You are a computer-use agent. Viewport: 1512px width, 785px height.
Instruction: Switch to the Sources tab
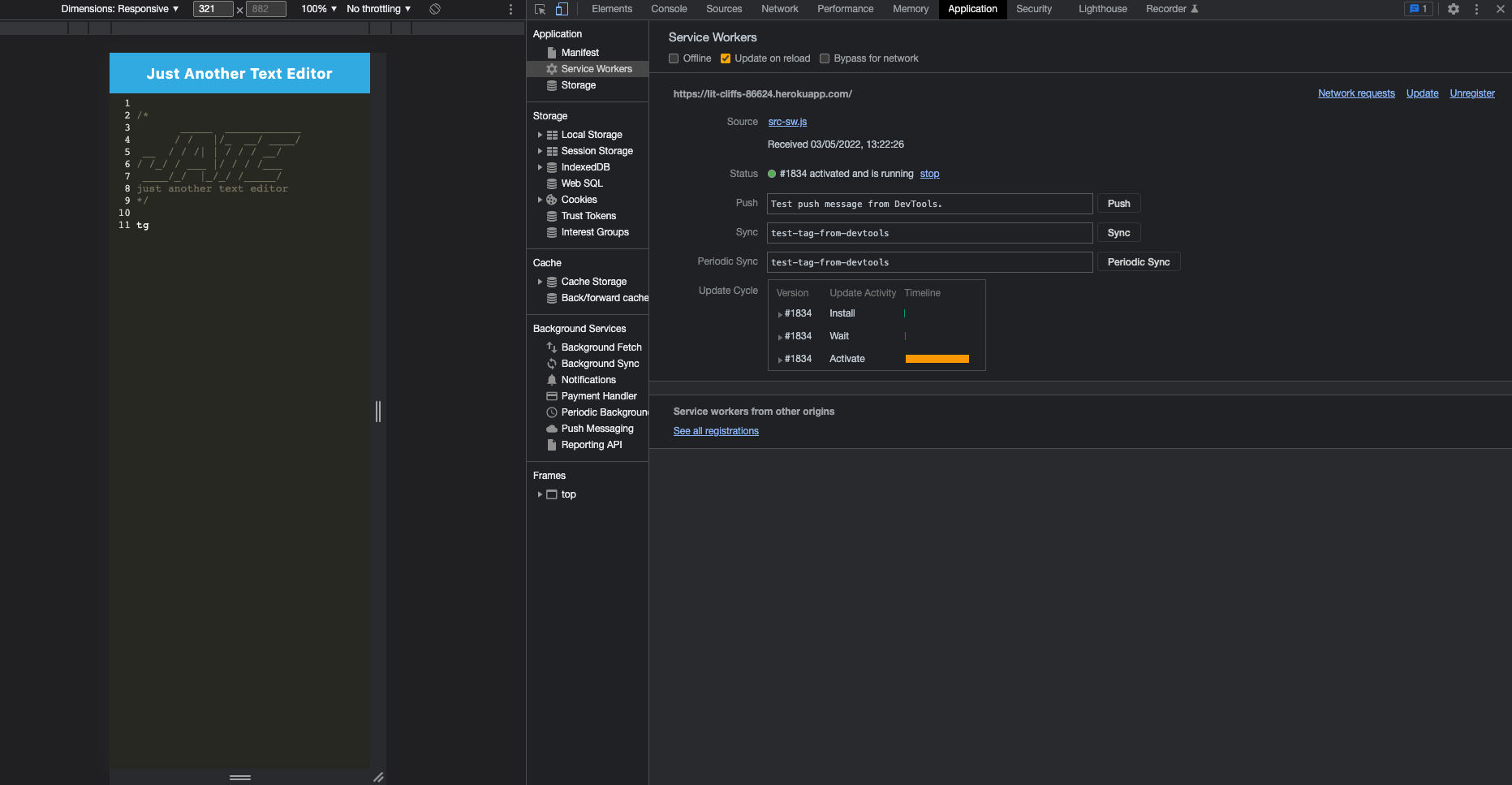point(724,9)
